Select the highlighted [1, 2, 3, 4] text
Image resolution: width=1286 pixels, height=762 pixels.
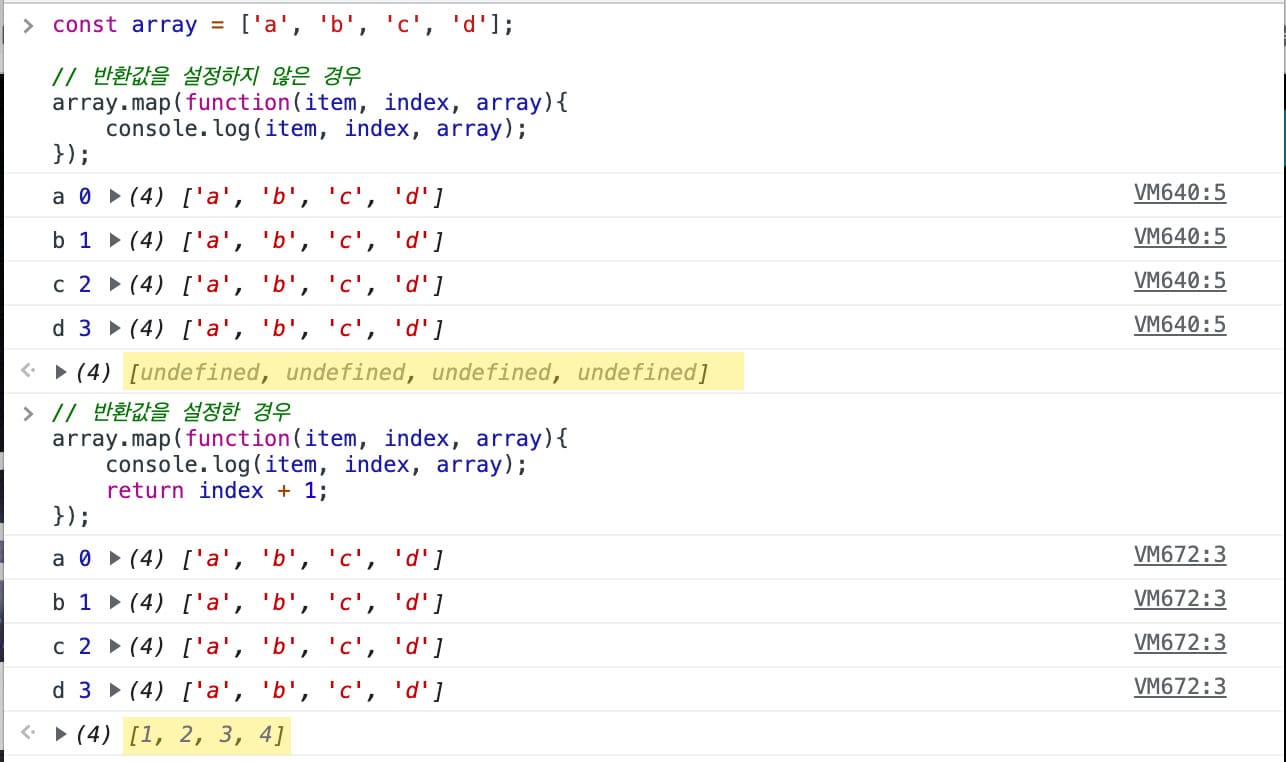tap(205, 733)
